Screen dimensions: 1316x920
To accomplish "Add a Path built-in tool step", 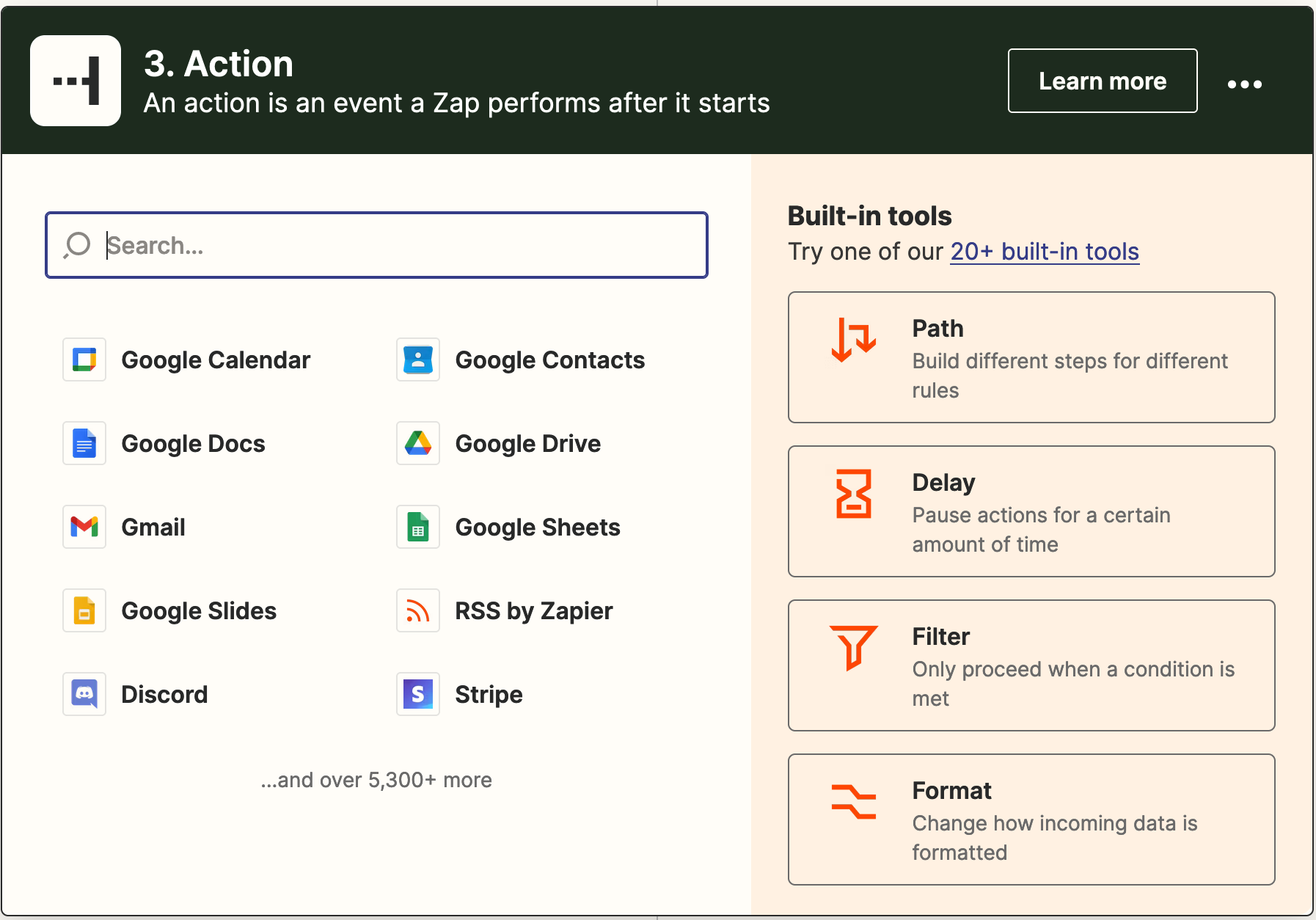I will click(x=1031, y=357).
